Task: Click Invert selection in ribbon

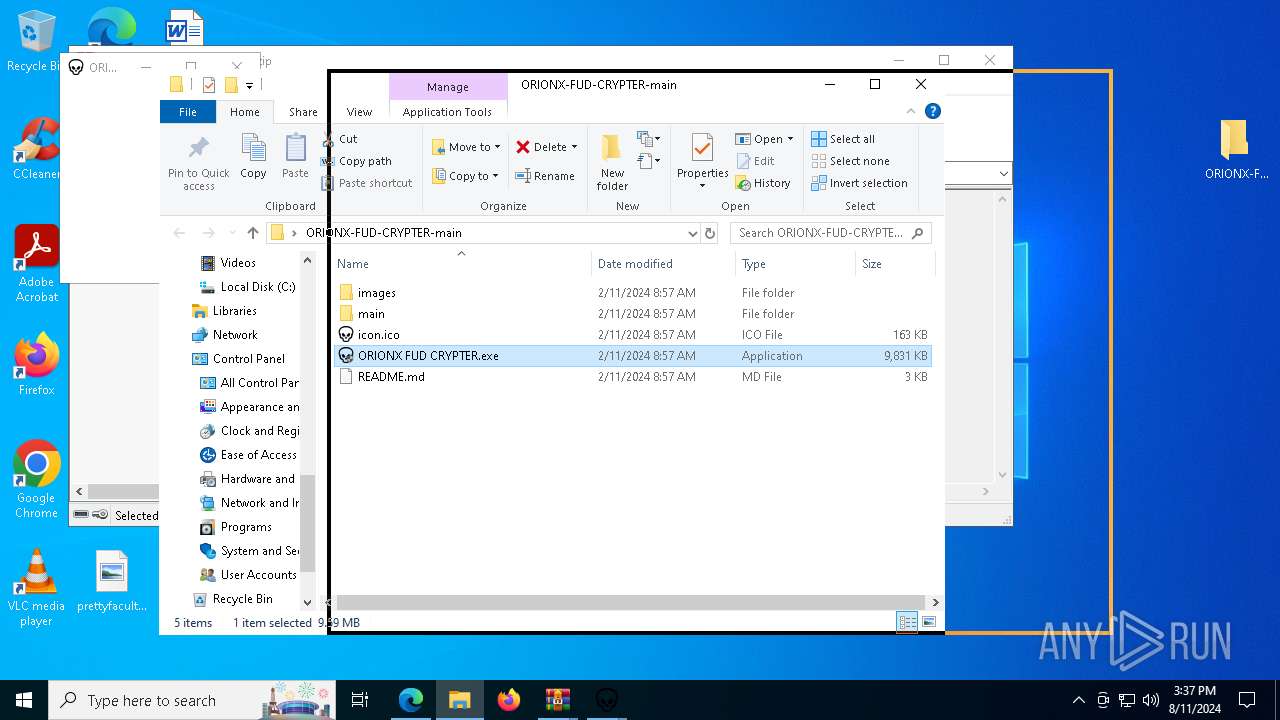Action: pos(859,183)
